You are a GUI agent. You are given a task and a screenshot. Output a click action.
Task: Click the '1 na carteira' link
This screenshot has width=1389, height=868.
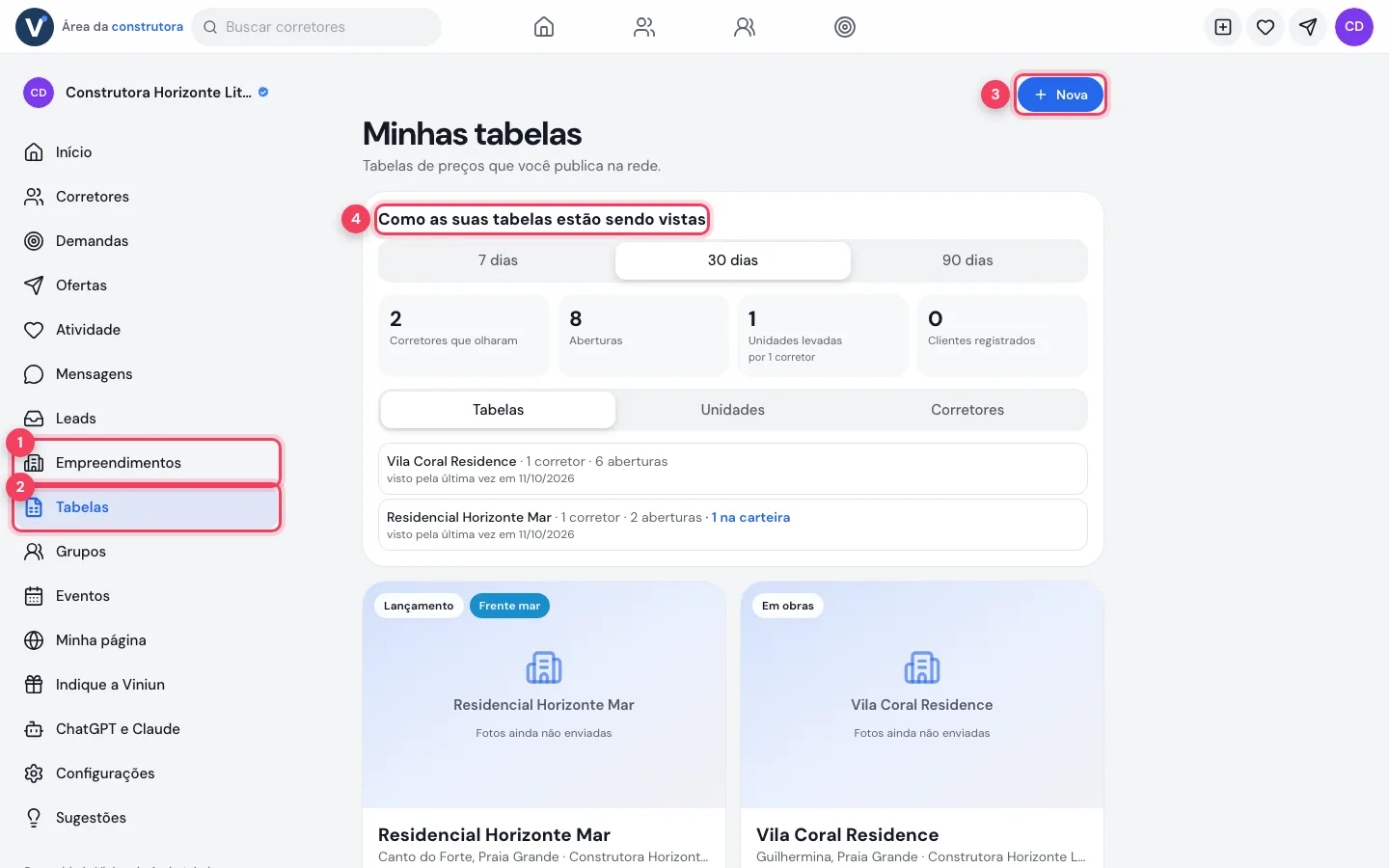pyautogui.click(x=750, y=517)
